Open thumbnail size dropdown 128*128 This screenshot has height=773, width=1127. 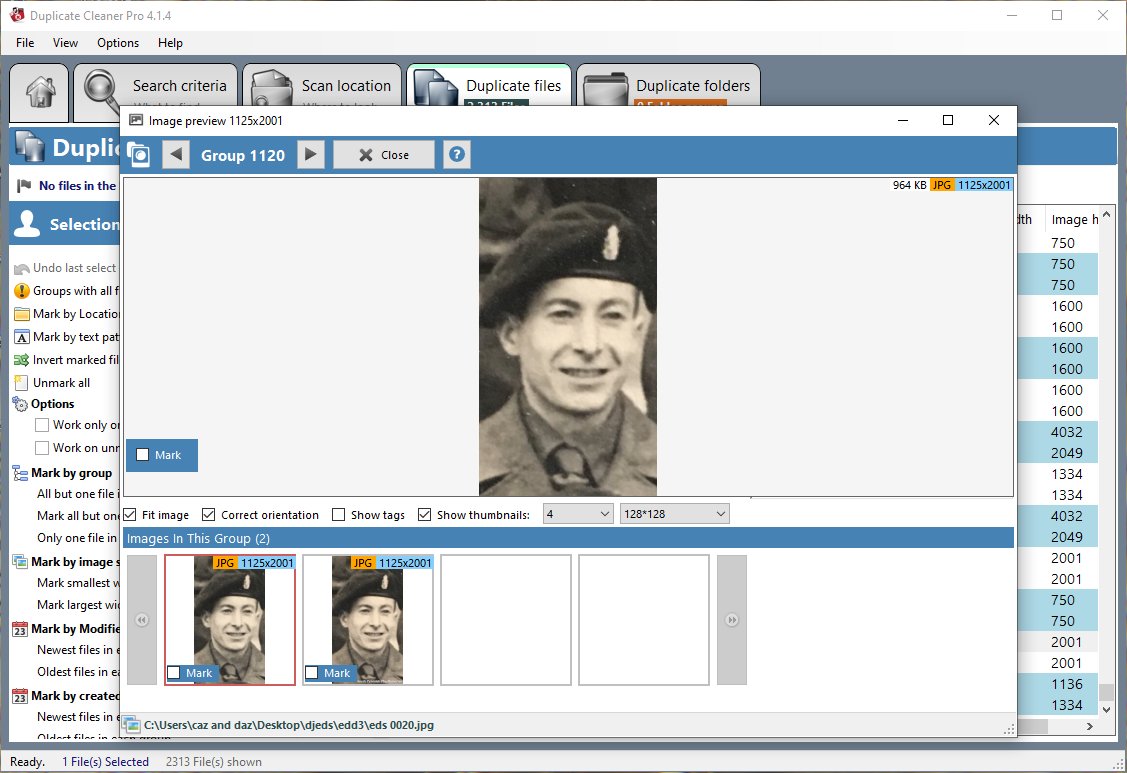674,514
